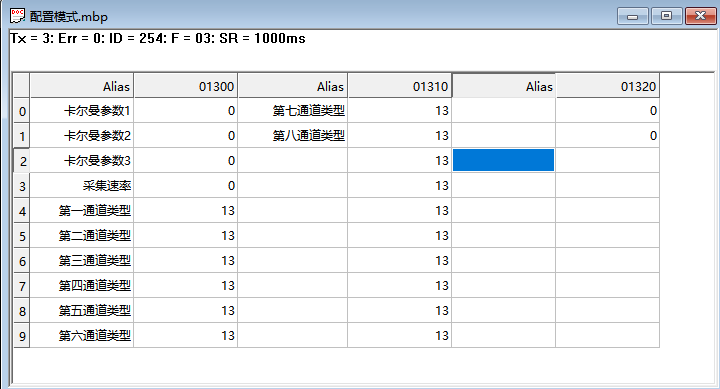Click the 第六通道类型 alias cell
Screen dimensions: 720x389
[82, 335]
